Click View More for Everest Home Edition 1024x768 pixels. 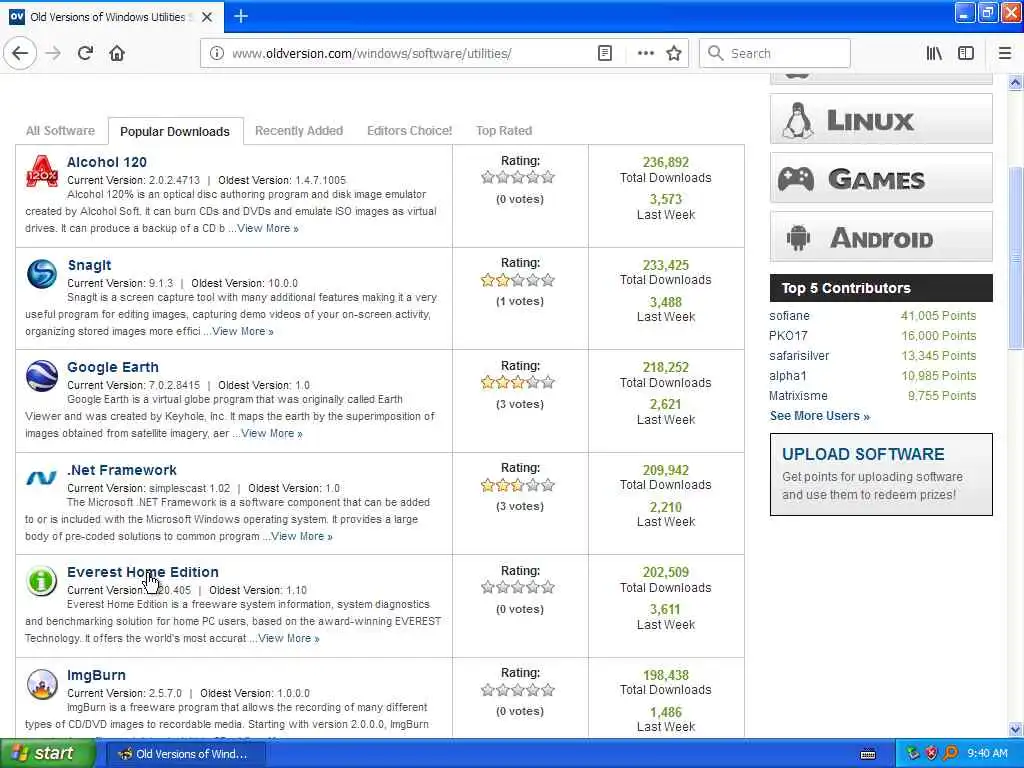pyautogui.click(x=289, y=639)
